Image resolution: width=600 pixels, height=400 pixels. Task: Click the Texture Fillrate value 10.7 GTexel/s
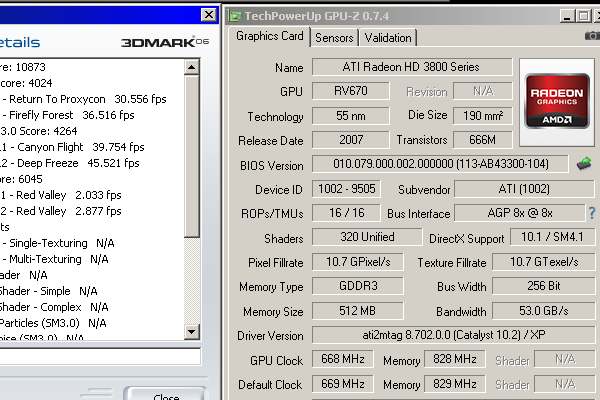[x=544, y=262]
